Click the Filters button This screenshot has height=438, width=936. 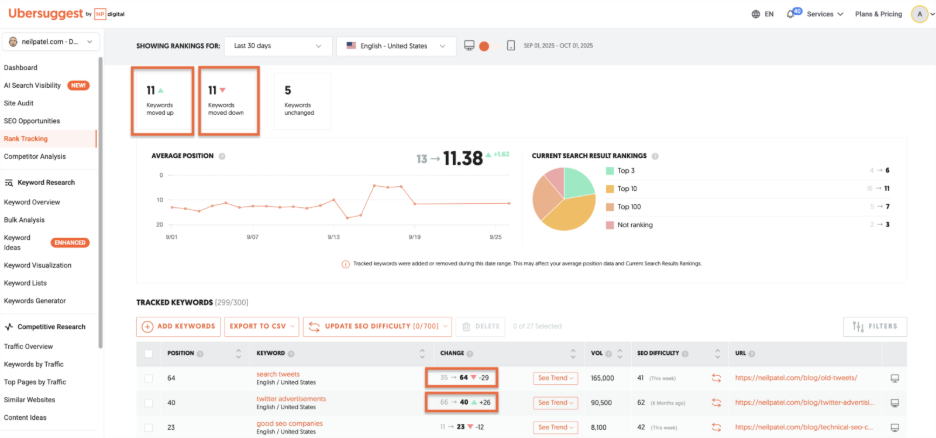click(875, 326)
